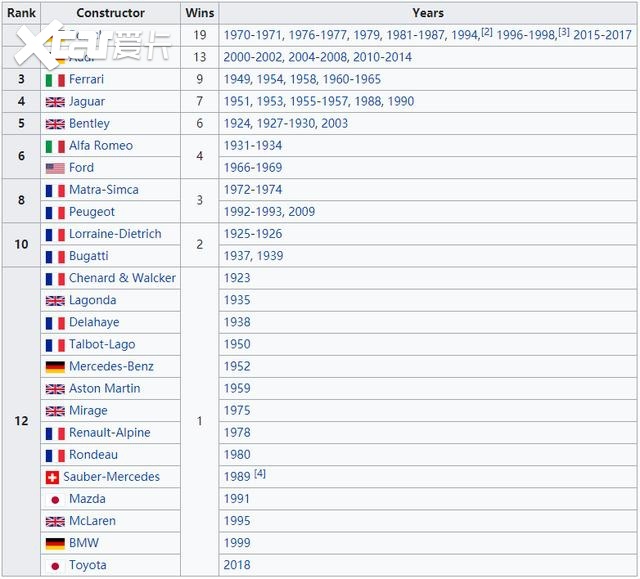
Task: Open footnote reference [2] after 1994
Action: pyautogui.click(x=487, y=32)
